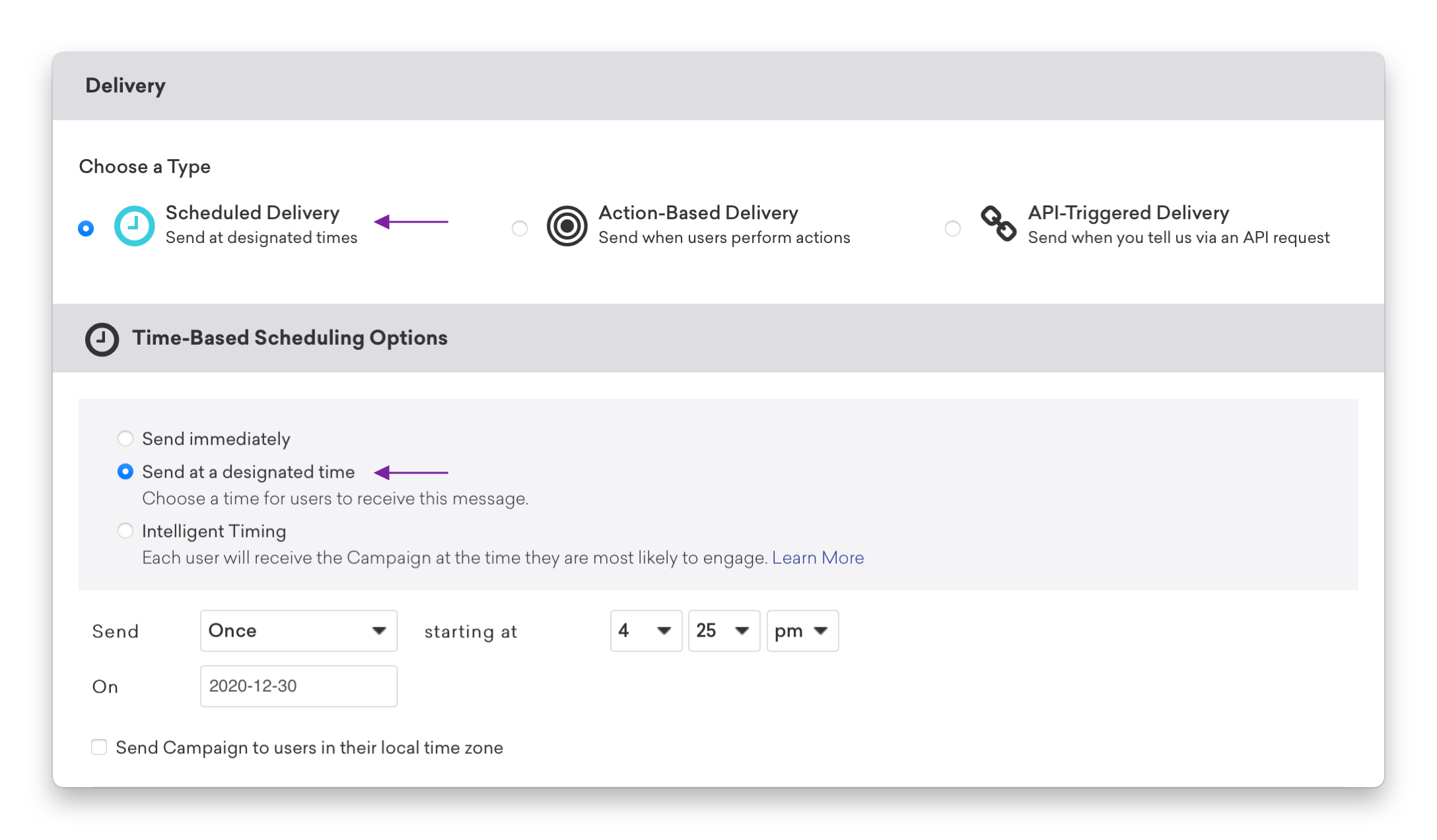Viewport: 1437px width, 840px height.
Task: Open the minute dropdown showing 25
Action: 724,631
